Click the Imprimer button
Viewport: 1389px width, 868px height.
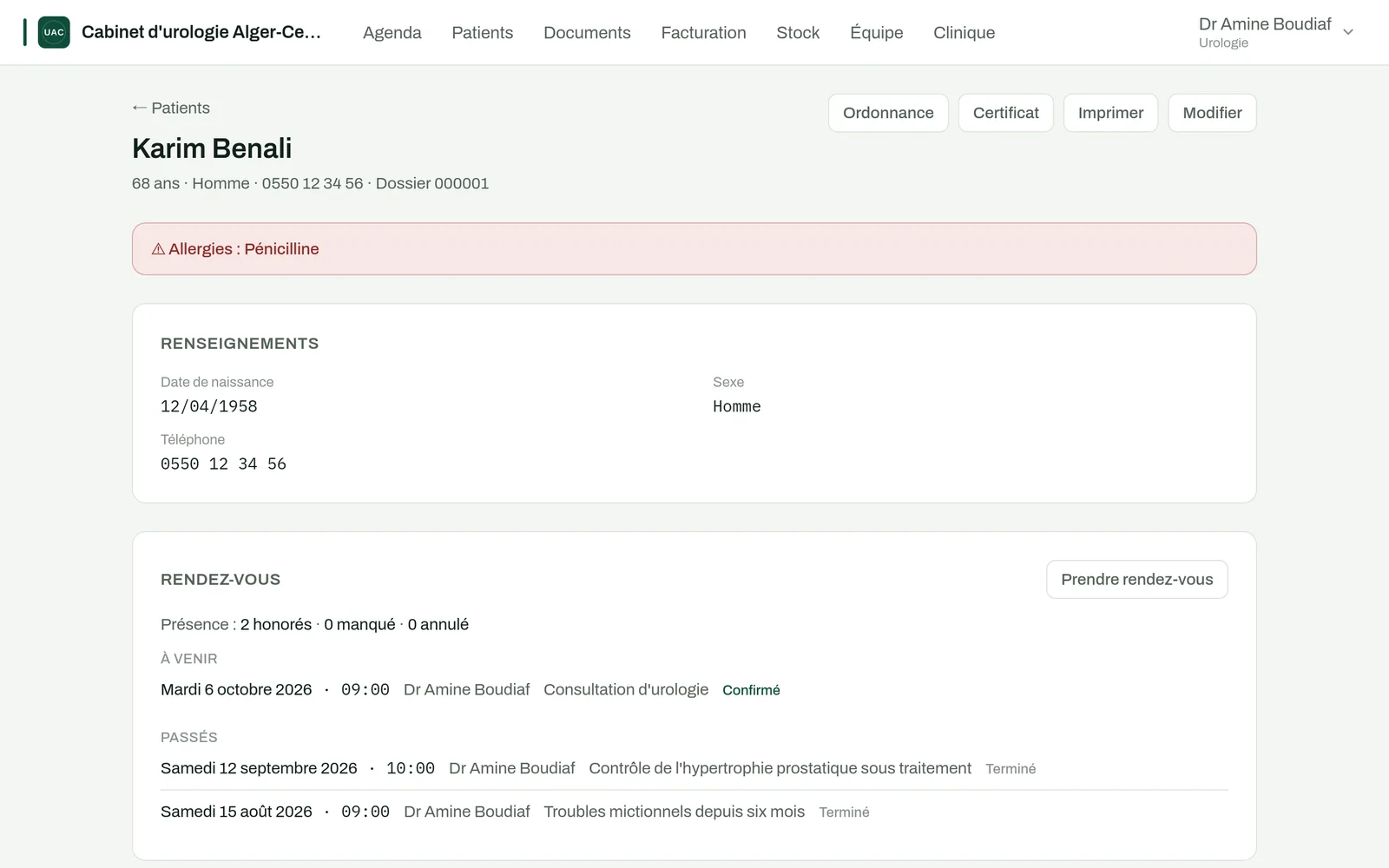(1110, 113)
